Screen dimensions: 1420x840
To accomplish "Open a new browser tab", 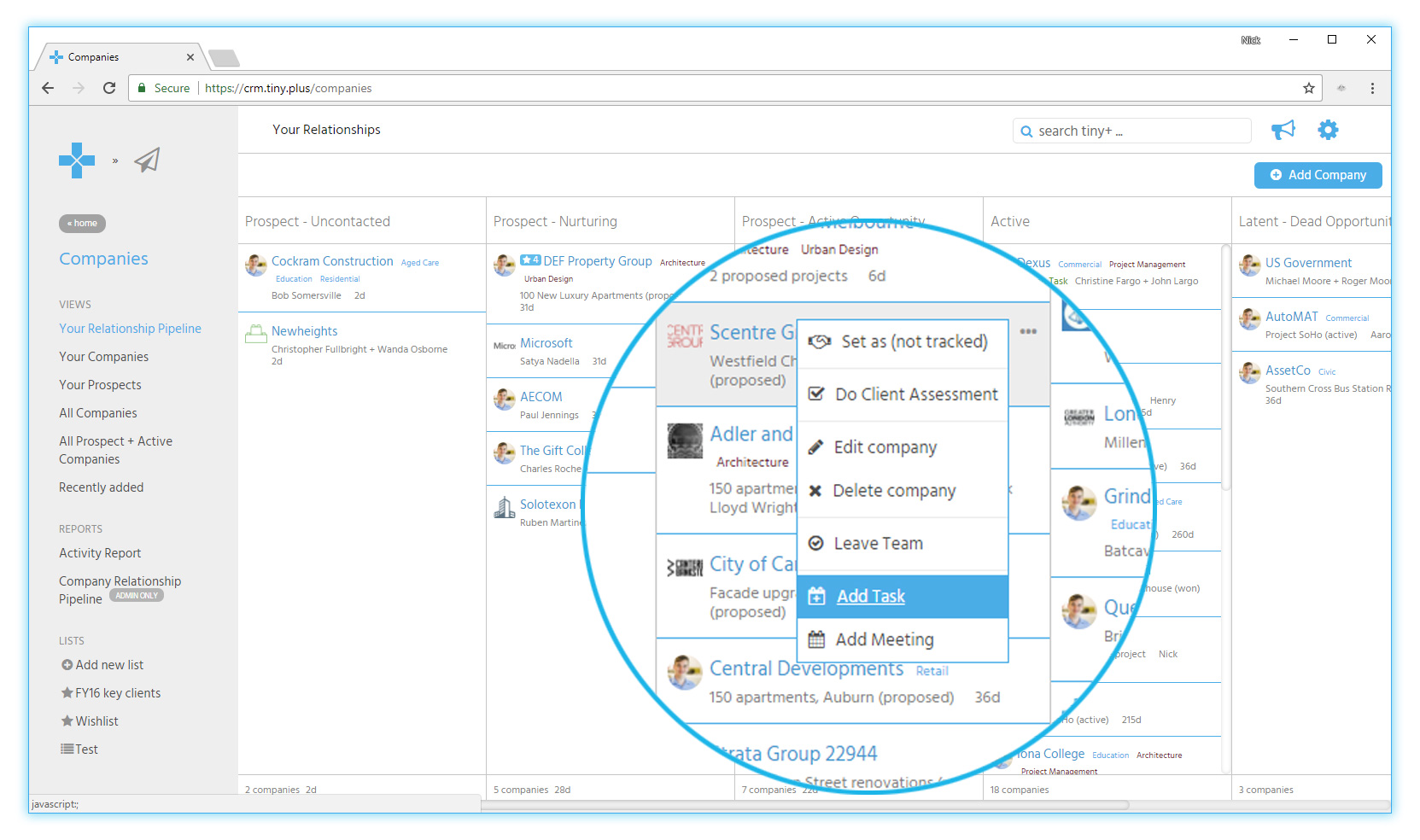I will (x=224, y=57).
